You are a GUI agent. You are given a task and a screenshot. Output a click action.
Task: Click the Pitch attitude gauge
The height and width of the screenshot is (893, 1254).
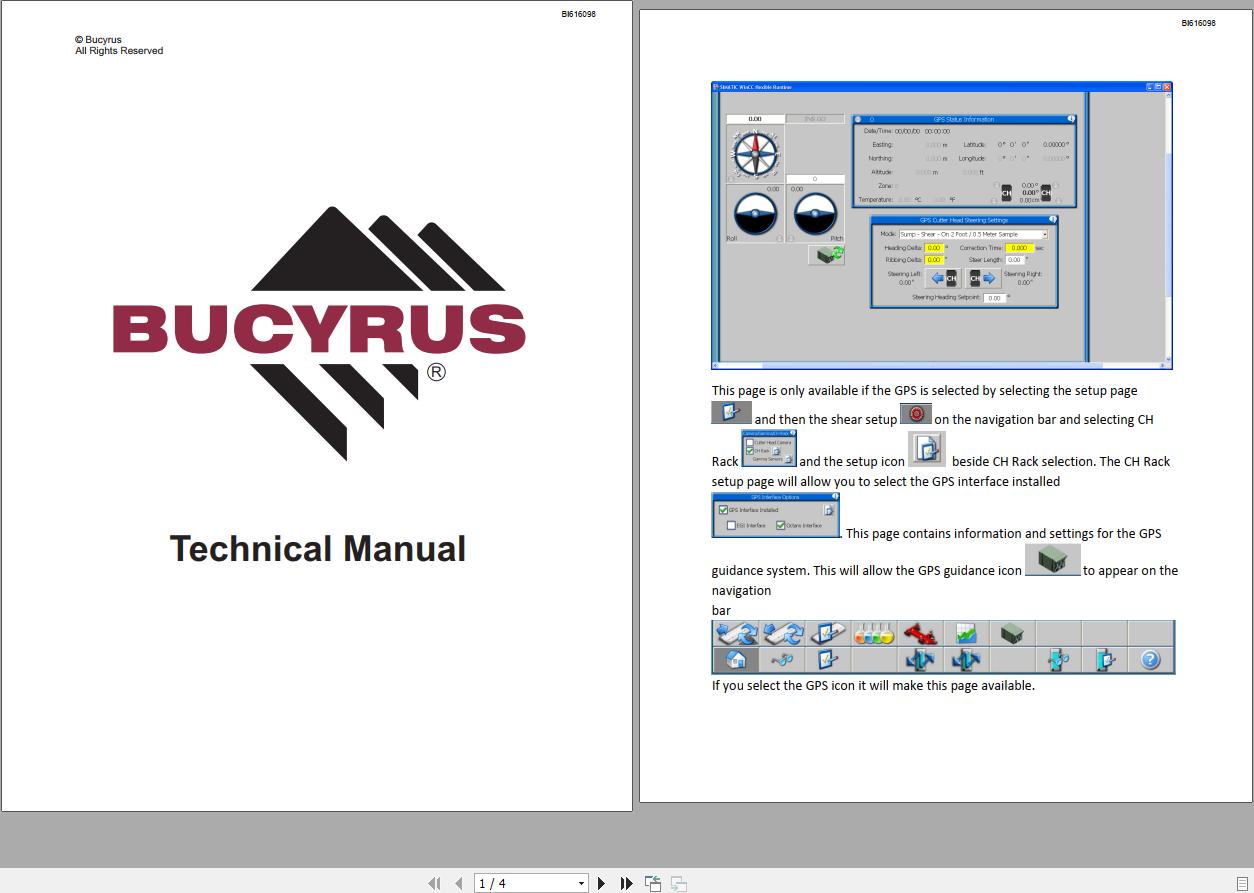[815, 213]
